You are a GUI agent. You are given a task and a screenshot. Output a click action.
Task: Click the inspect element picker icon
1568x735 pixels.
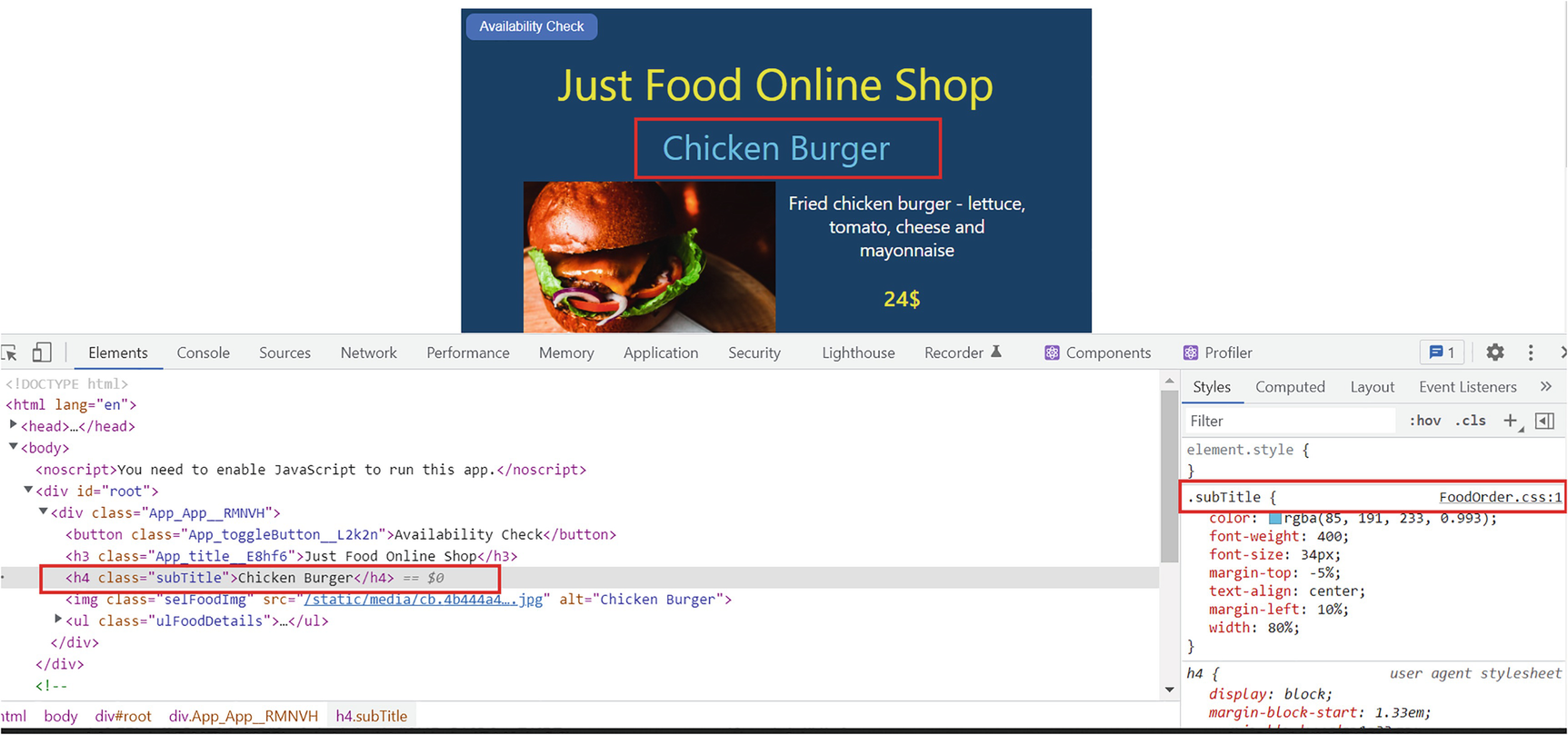click(x=9, y=353)
